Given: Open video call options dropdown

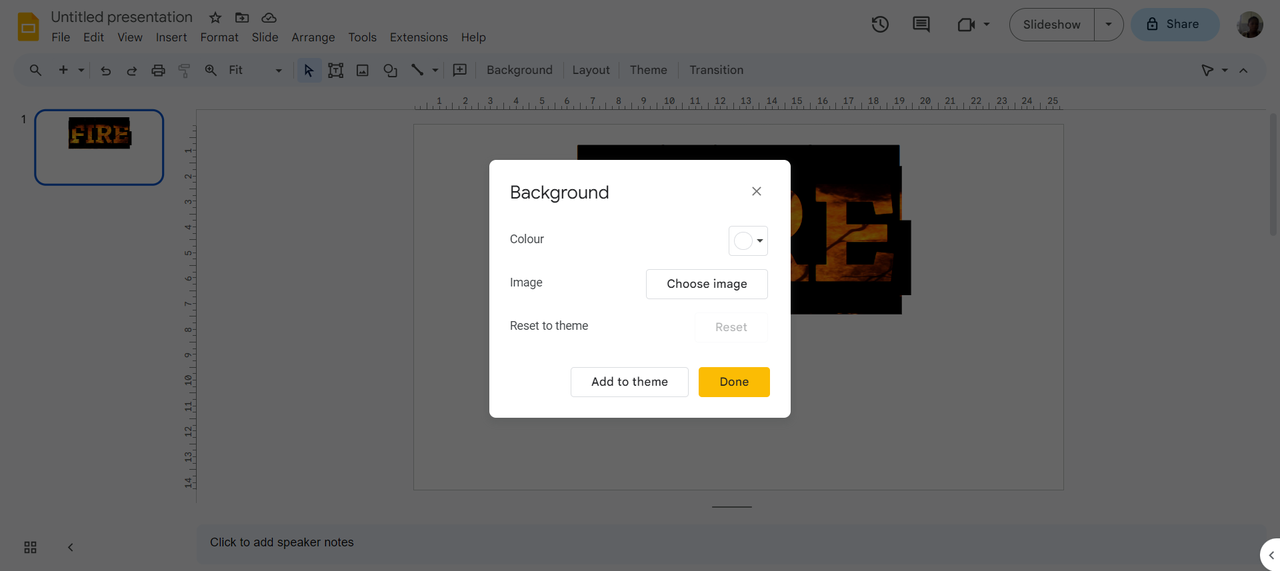Looking at the screenshot, I should point(987,24).
